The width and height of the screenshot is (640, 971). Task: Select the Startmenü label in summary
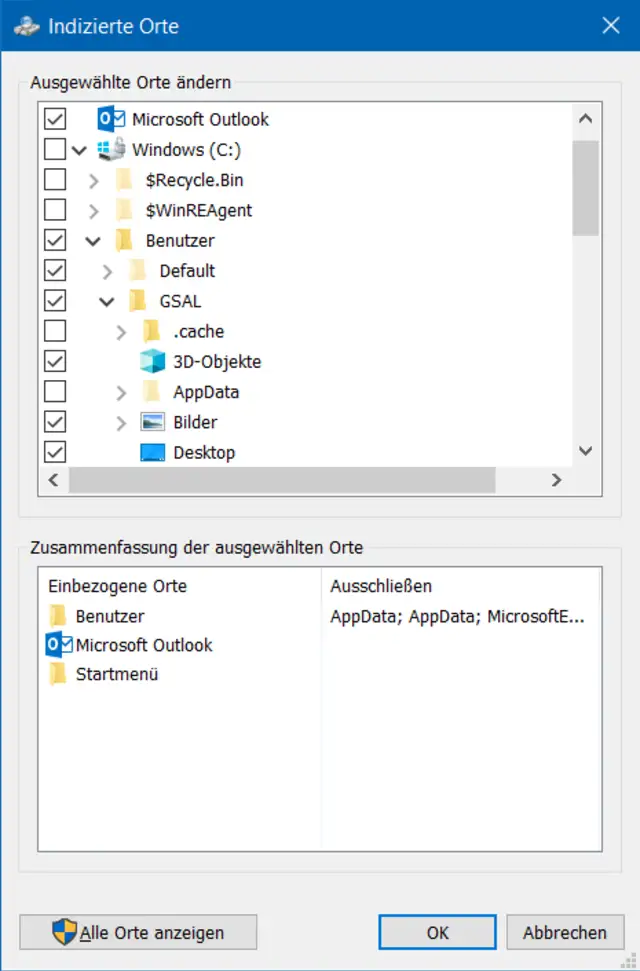[117, 674]
